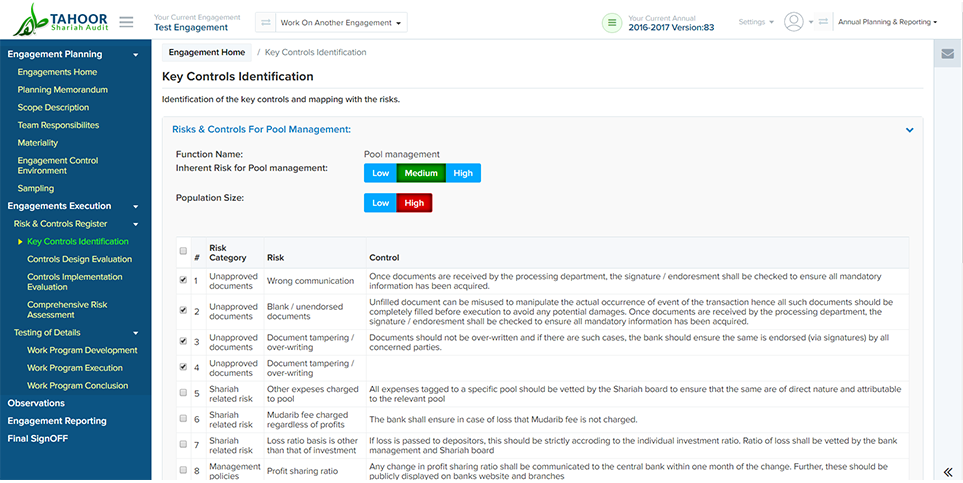The height and width of the screenshot is (483, 963).
Task: Open the user profile avatar icon
Action: point(793,22)
